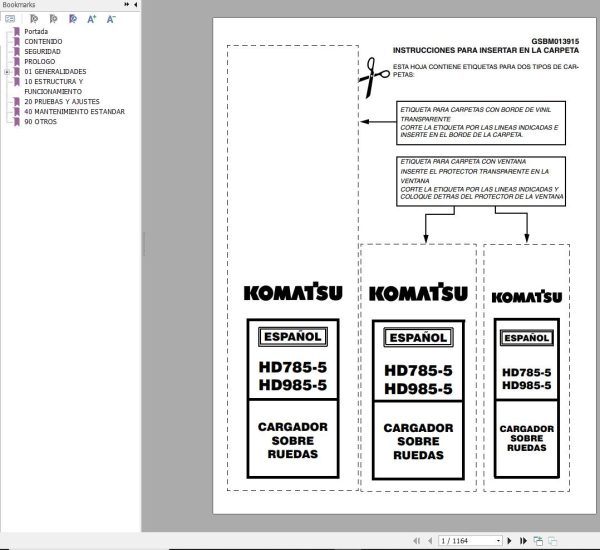The width and height of the screenshot is (600, 550).
Task: Open 10 ESTRUCTURA Y FUNCIONAMIENTO bookmark
Action: (x=53, y=86)
